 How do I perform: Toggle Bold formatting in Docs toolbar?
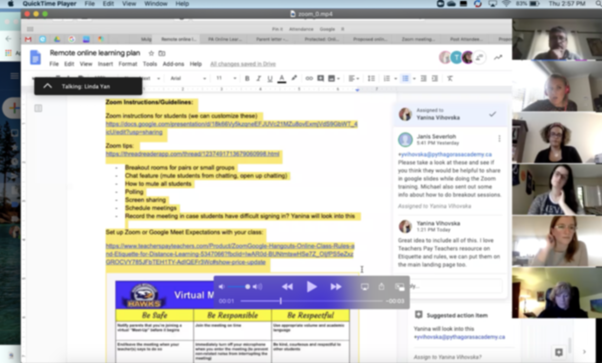(x=247, y=78)
